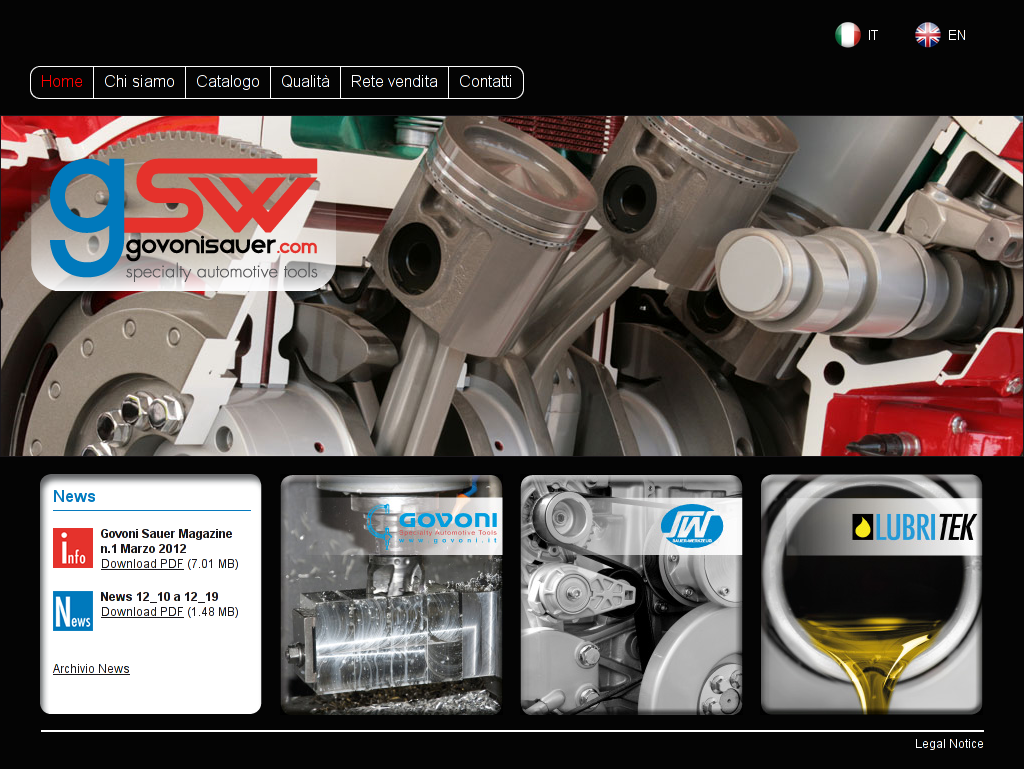The height and width of the screenshot is (769, 1024).
Task: Select the Contatti menu item
Action: tap(486, 82)
